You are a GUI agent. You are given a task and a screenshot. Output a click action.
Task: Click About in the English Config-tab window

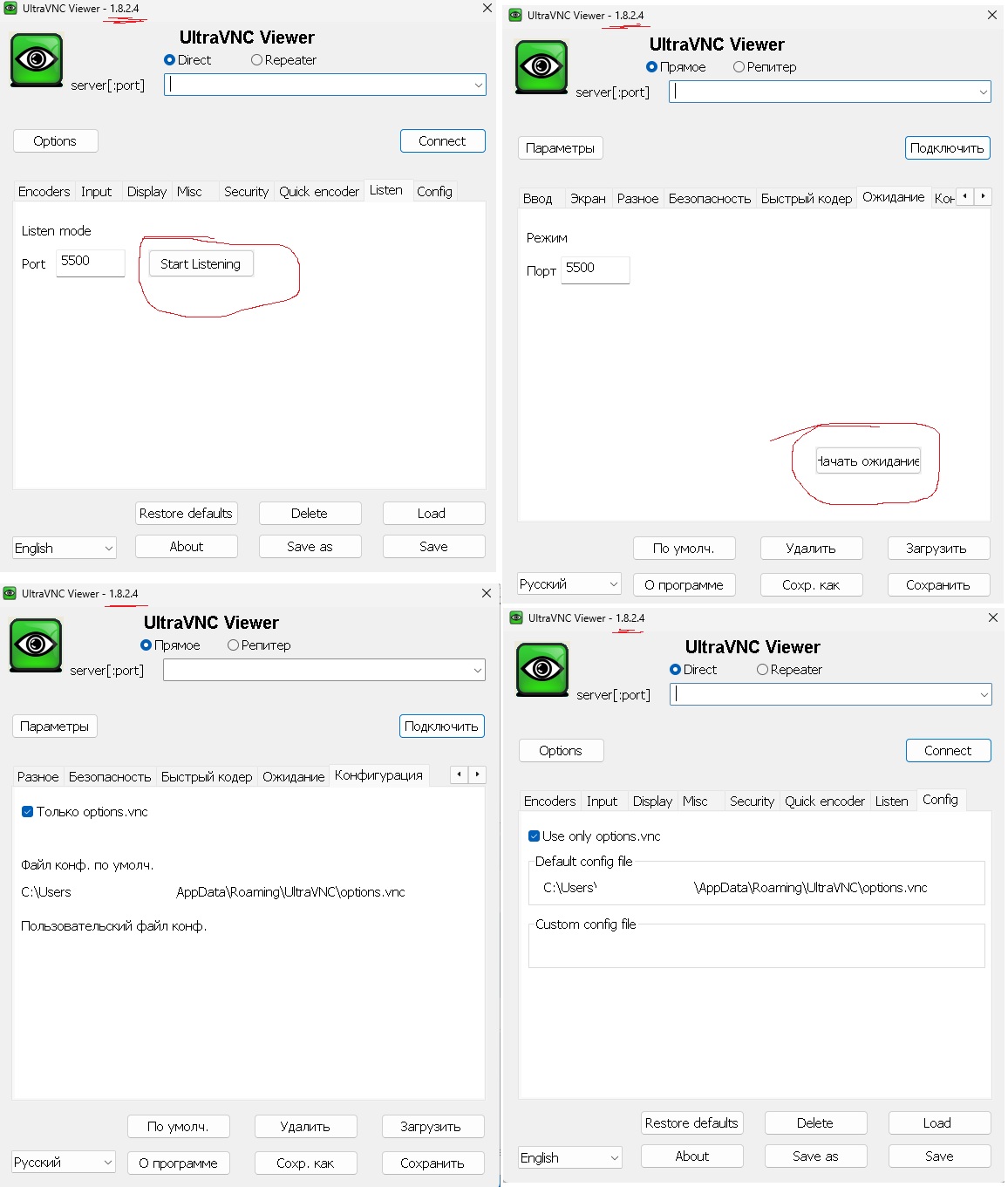point(692,1156)
